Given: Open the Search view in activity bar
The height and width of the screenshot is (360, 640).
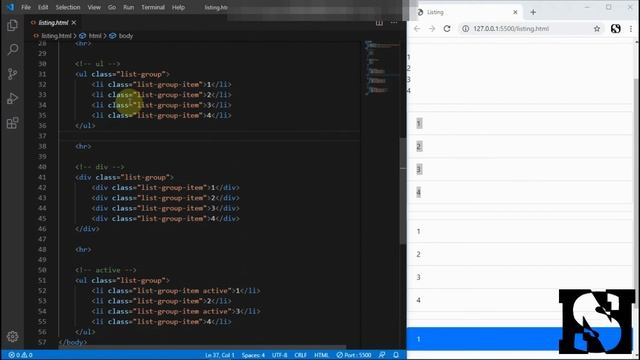Looking at the screenshot, I should point(12,50).
